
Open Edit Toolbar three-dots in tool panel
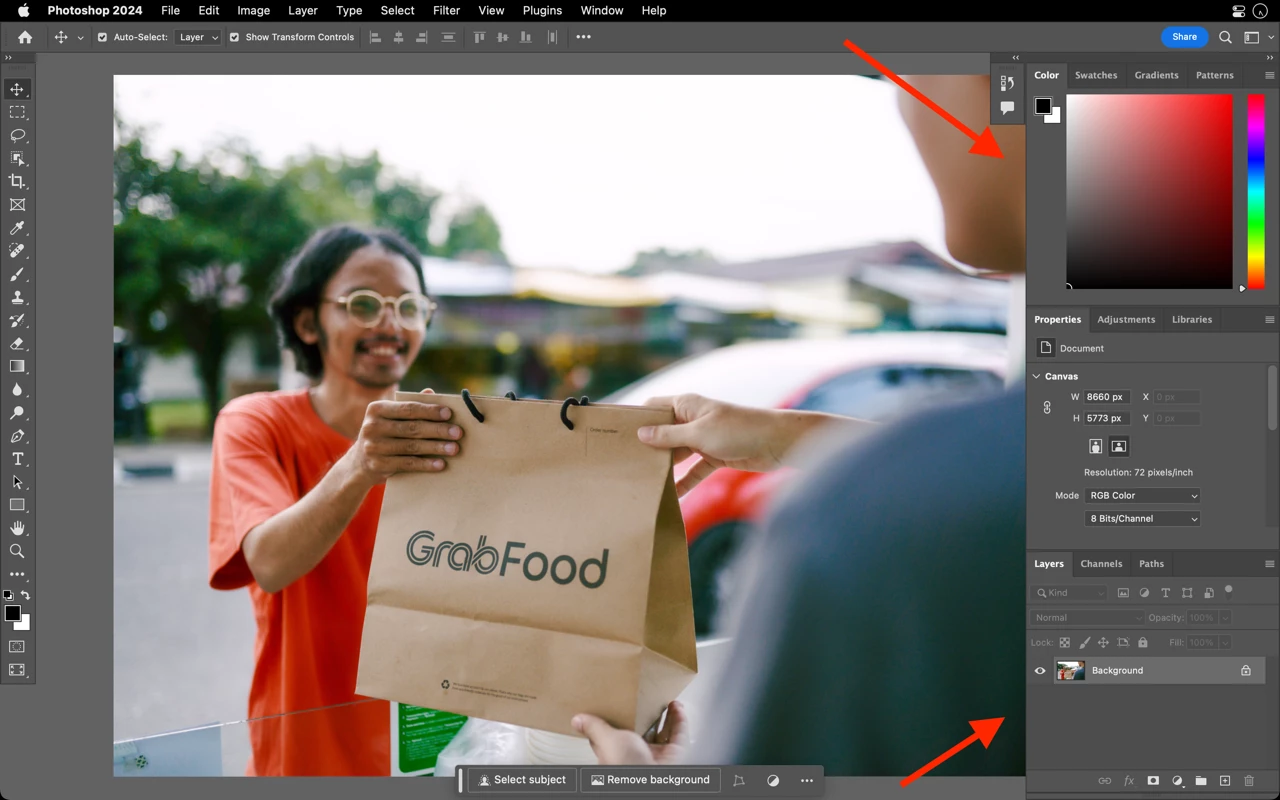[x=17, y=574]
